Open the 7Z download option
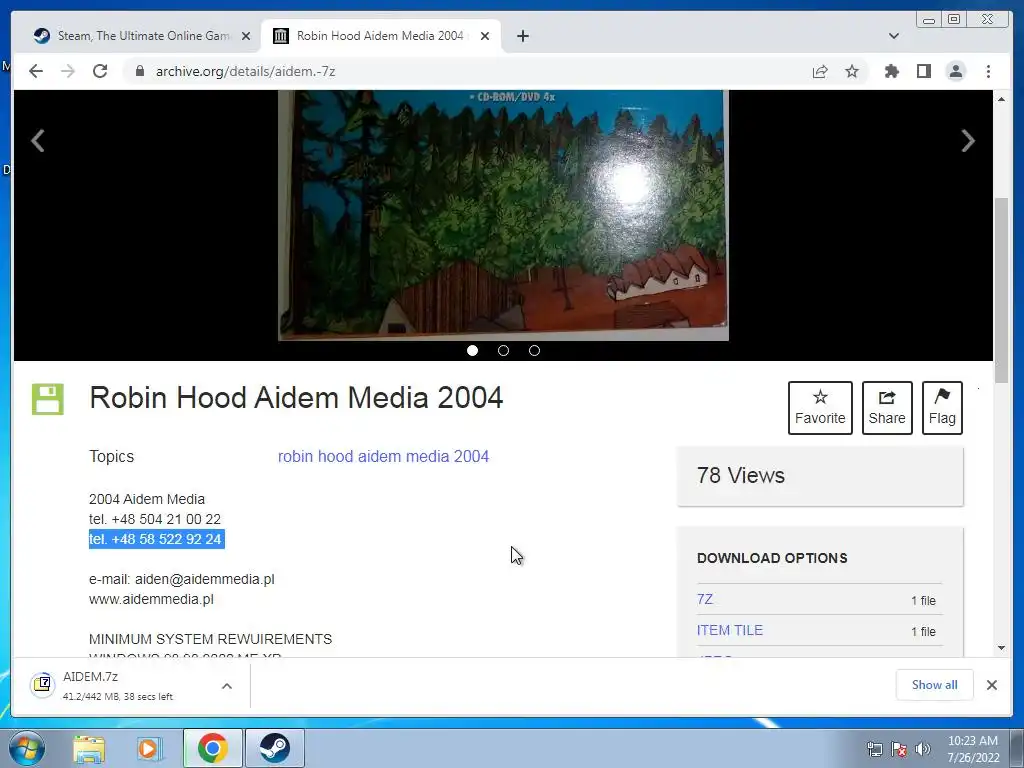The image size is (1024, 768). point(705,599)
